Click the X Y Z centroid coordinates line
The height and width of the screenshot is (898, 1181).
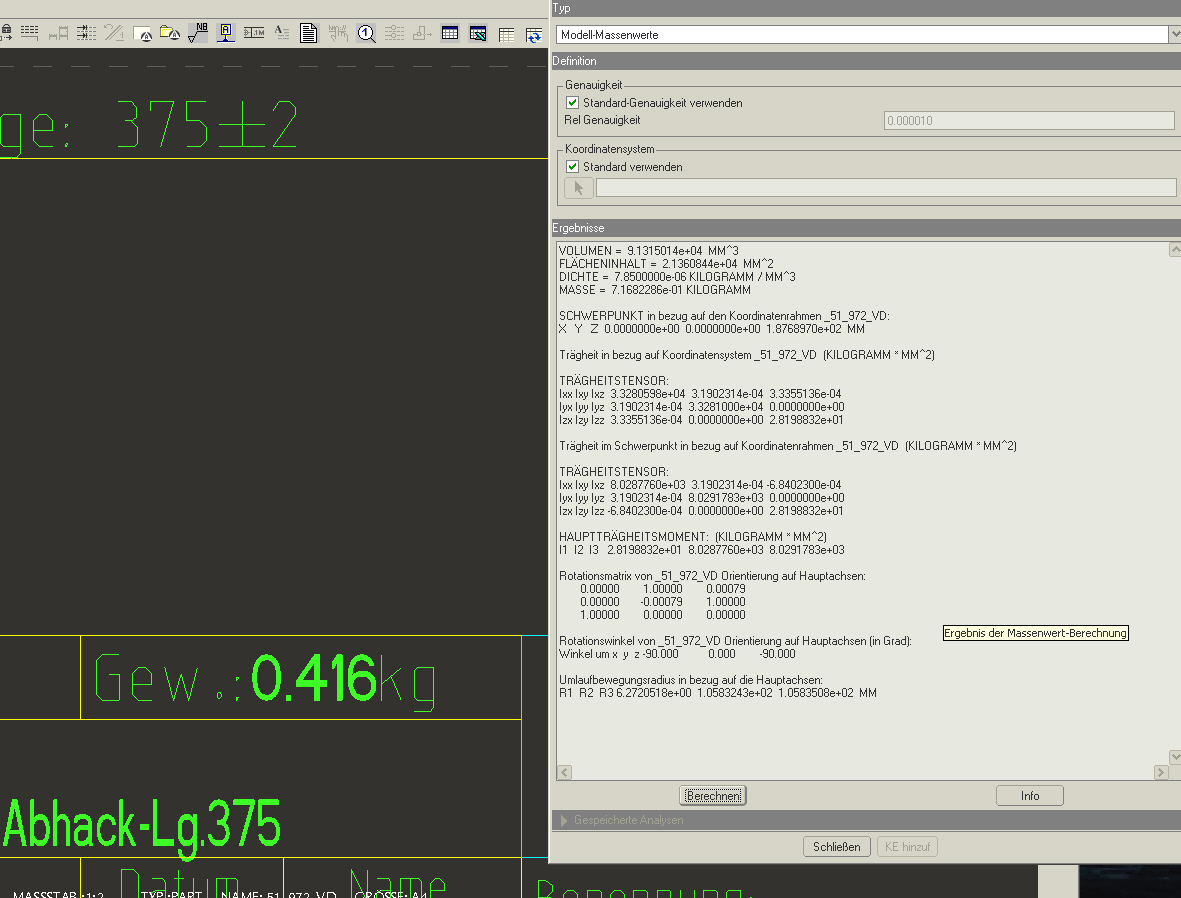(x=712, y=328)
